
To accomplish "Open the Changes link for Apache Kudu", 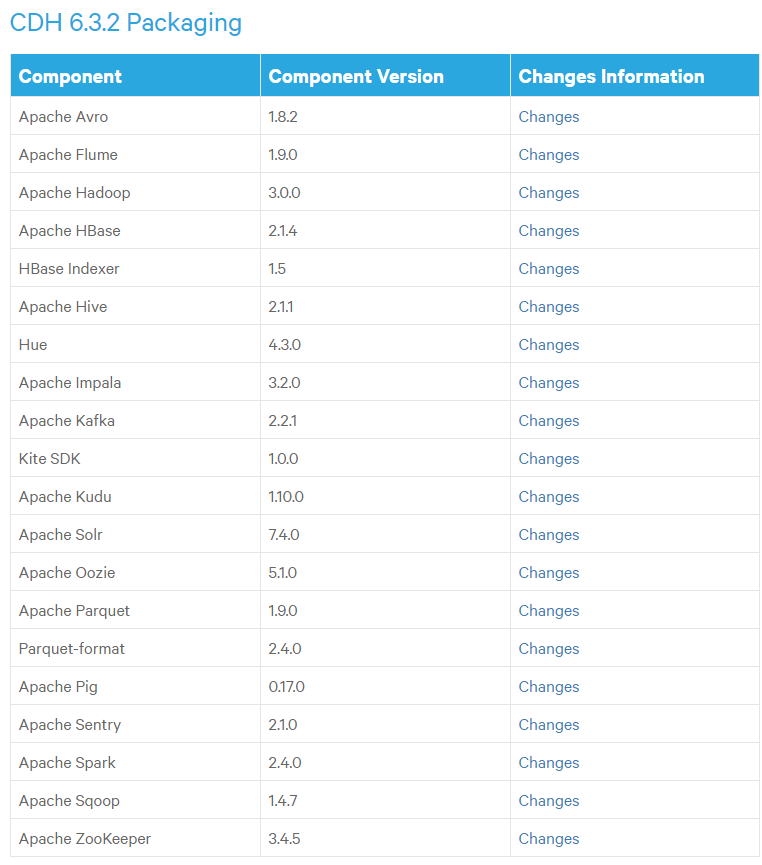I will 548,498.
